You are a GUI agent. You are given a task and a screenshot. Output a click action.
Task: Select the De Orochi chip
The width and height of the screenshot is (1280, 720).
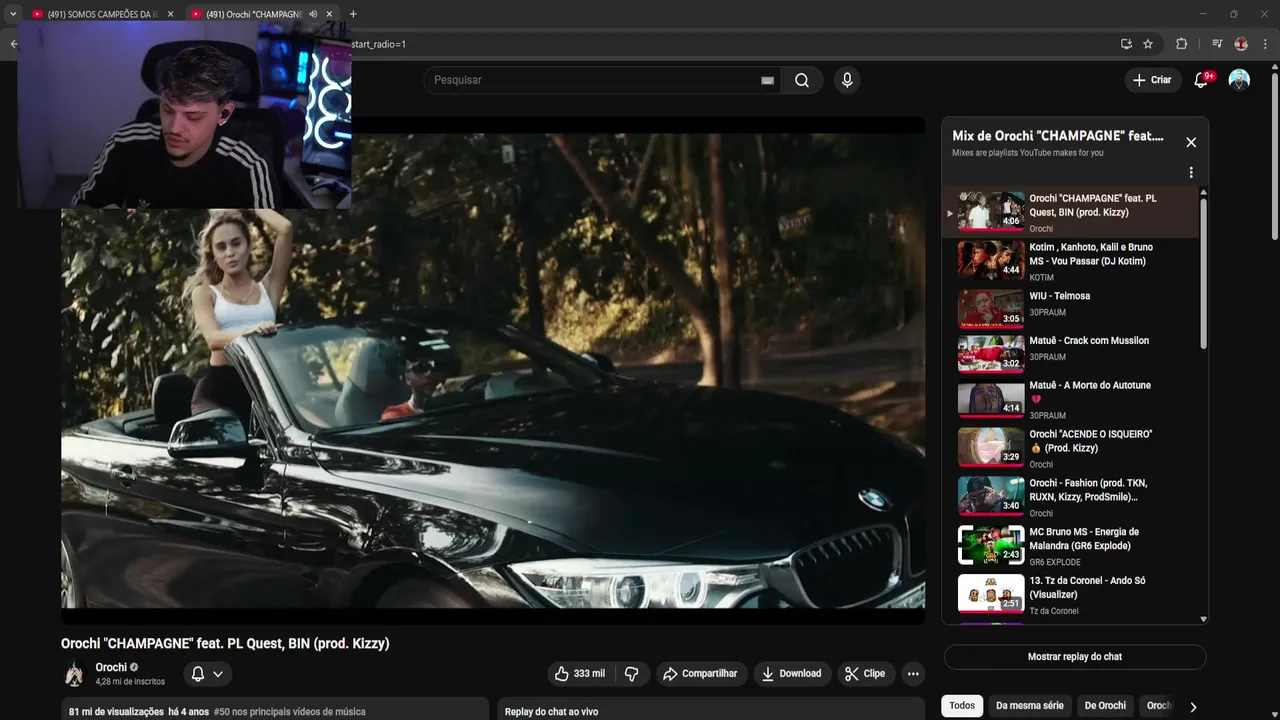pos(1105,706)
